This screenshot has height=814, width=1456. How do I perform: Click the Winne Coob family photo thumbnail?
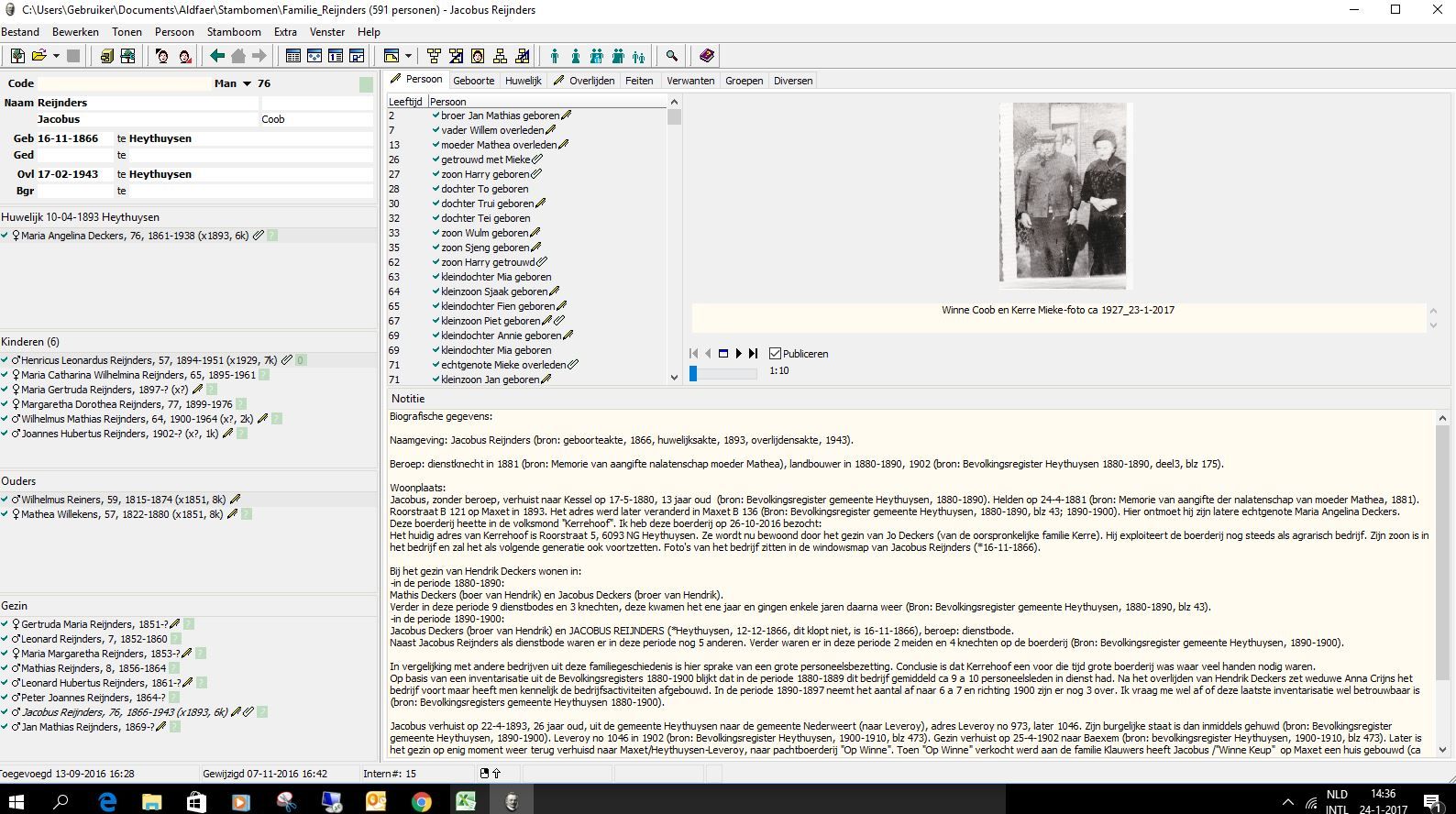tap(1065, 195)
